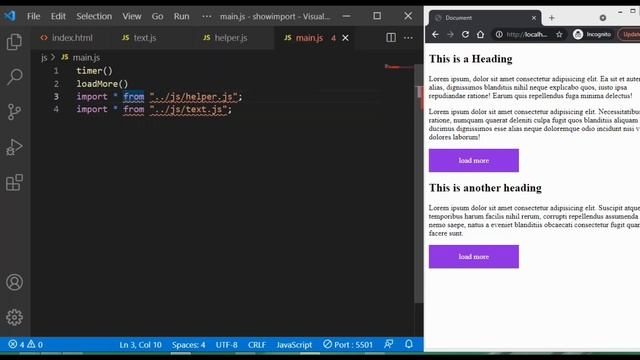Click the editor vertical scrollbar
Screen dimensions: 640x360
pyautogui.click(x=419, y=184)
